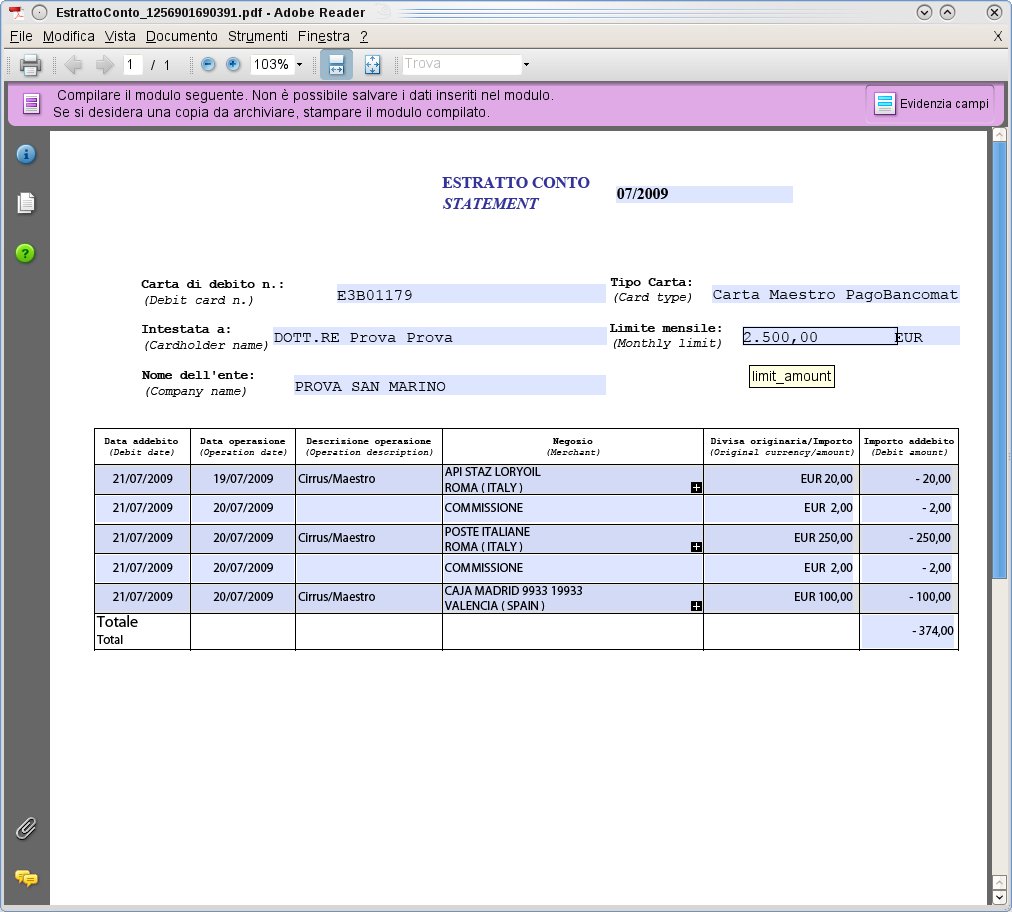
Task: Click the Print icon in toolbar
Action: pyautogui.click(x=30, y=65)
